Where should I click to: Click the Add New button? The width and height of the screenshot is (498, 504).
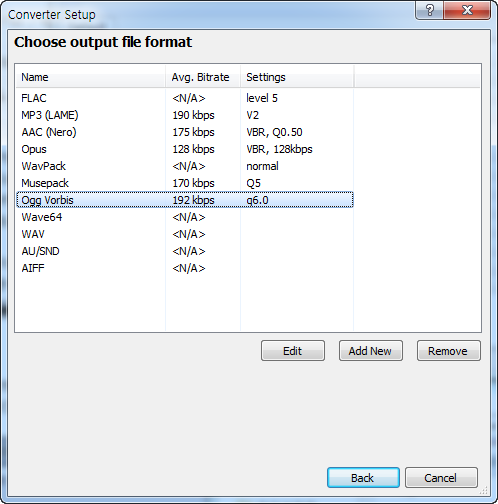pos(371,351)
